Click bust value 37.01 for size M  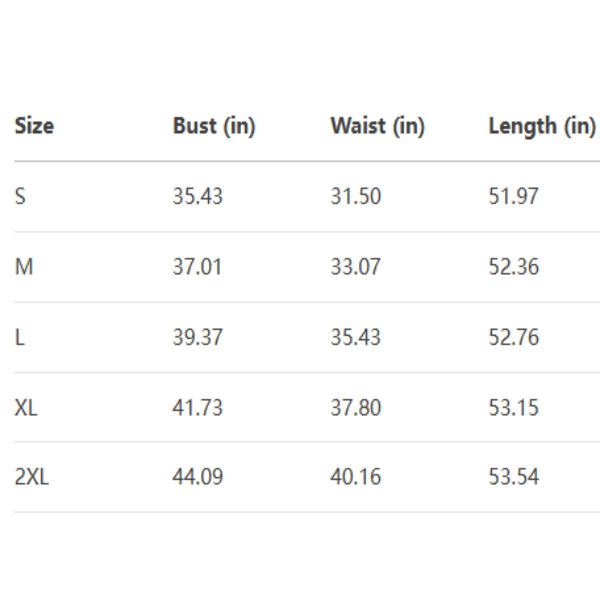click(x=197, y=267)
